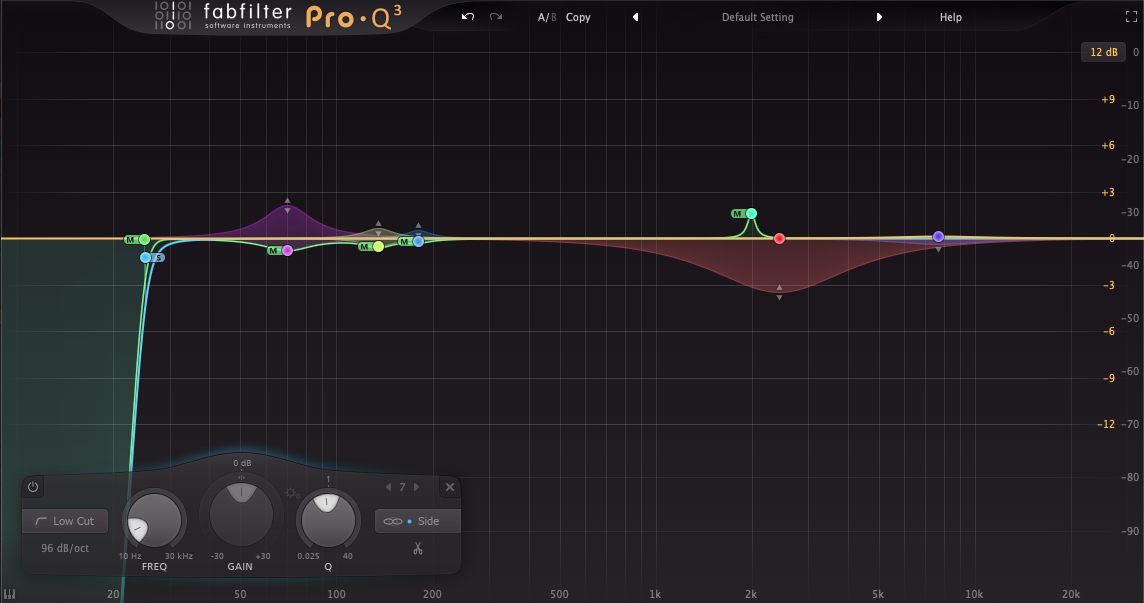Click the 12 dB display range button

pos(1103,51)
